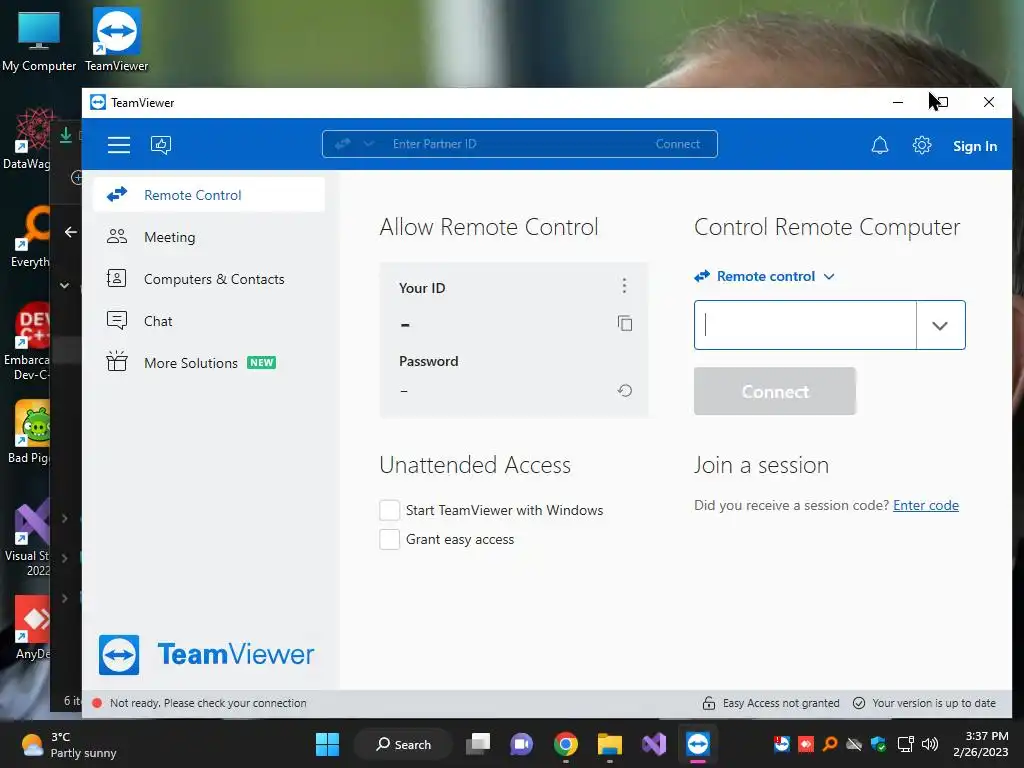1024x768 pixels.
Task: Open the clock showing 3:37 PM
Action: tap(980, 744)
